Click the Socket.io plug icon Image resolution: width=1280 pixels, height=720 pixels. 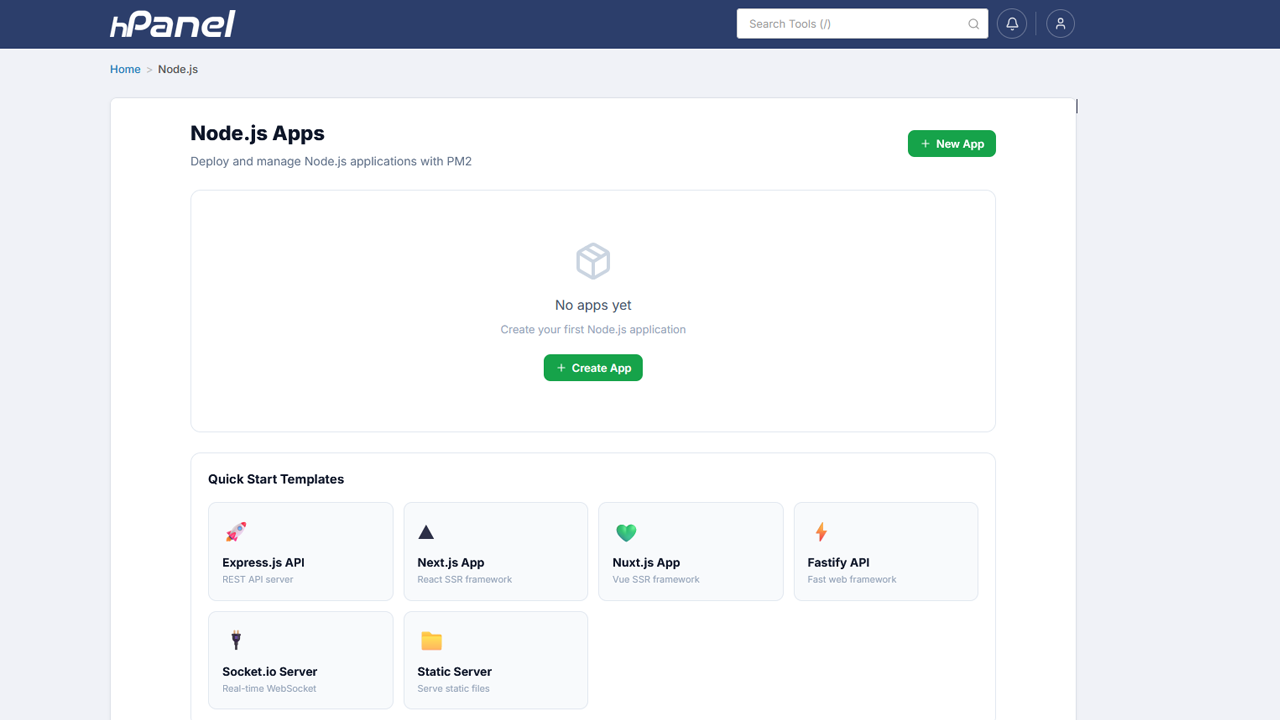pyautogui.click(x=236, y=640)
